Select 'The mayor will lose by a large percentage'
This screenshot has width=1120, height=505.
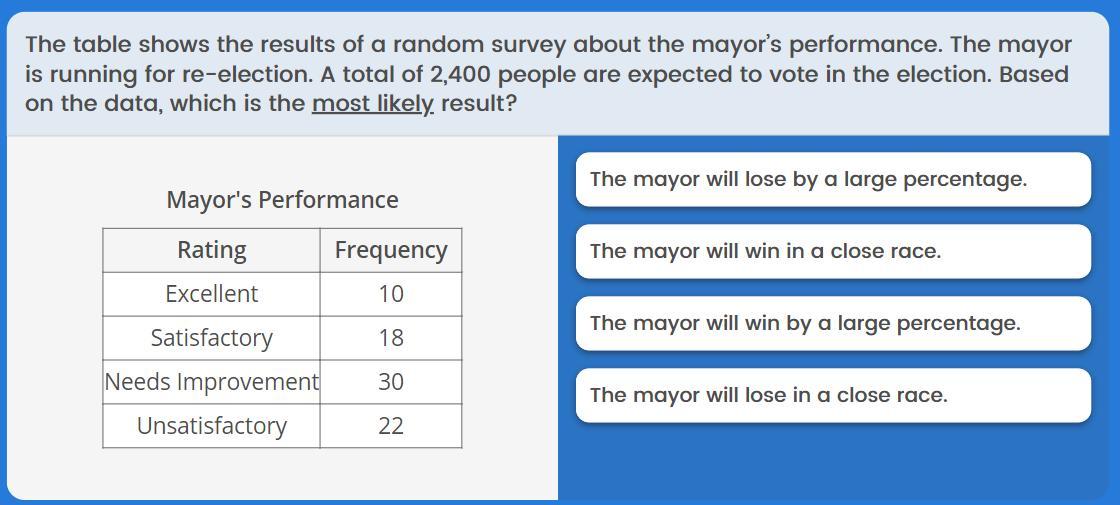(x=832, y=180)
